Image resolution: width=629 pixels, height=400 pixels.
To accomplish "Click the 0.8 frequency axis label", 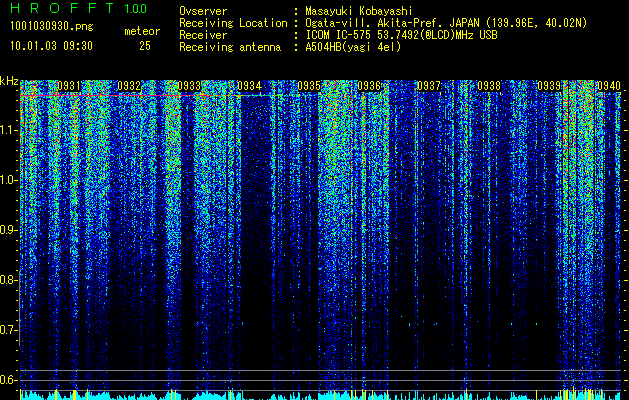I will pyautogui.click(x=9, y=280).
